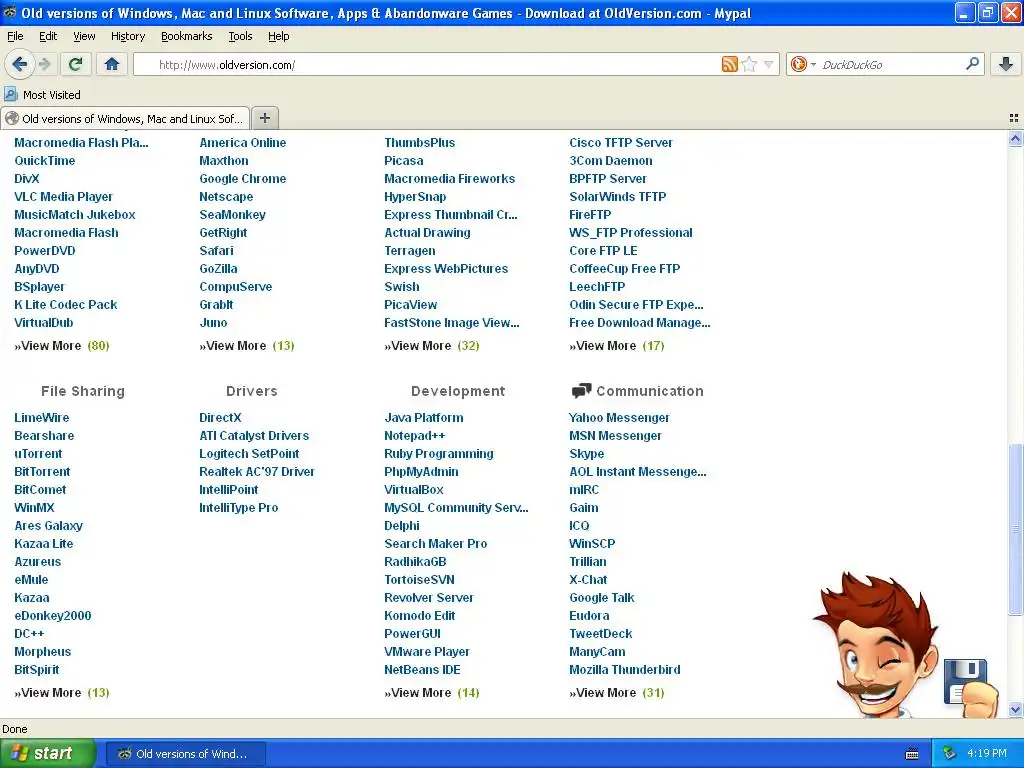
Task: Open the Notepad++ link
Action: [415, 436]
